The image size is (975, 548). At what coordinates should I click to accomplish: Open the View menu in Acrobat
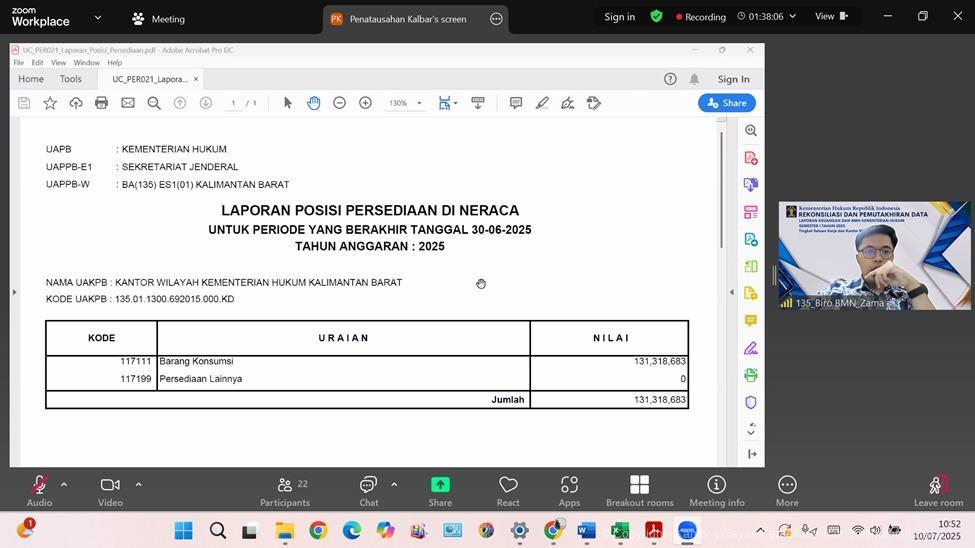coord(58,63)
